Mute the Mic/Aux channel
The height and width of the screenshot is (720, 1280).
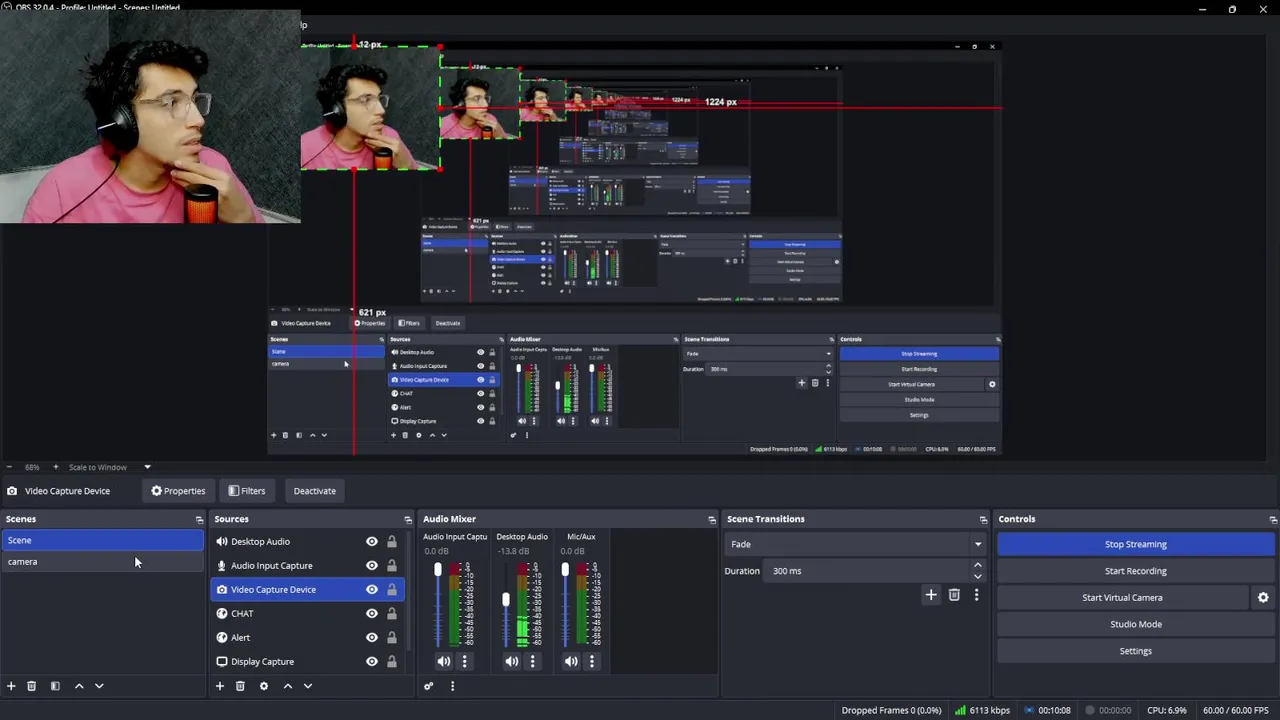[571, 661]
